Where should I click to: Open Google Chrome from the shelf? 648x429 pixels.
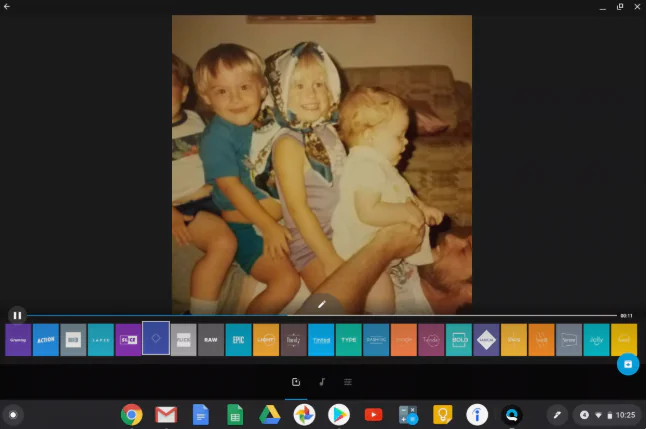(x=131, y=414)
